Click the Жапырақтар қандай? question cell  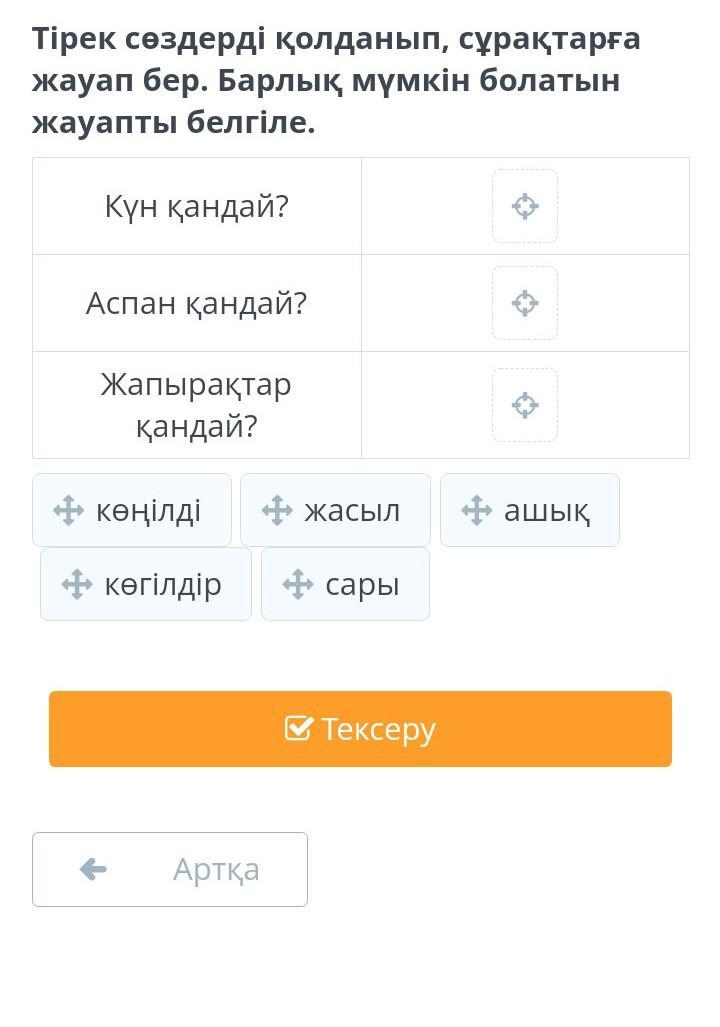(x=197, y=405)
